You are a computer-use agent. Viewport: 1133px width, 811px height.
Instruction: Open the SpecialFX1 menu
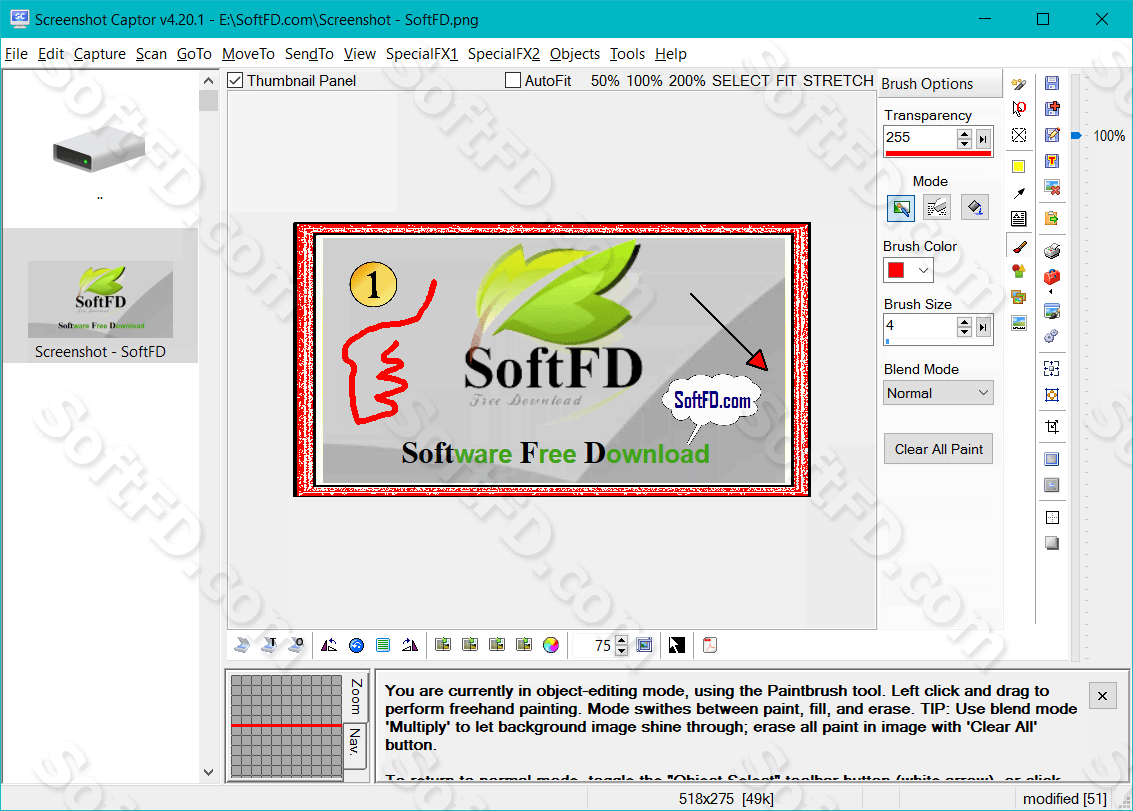[x=422, y=54]
